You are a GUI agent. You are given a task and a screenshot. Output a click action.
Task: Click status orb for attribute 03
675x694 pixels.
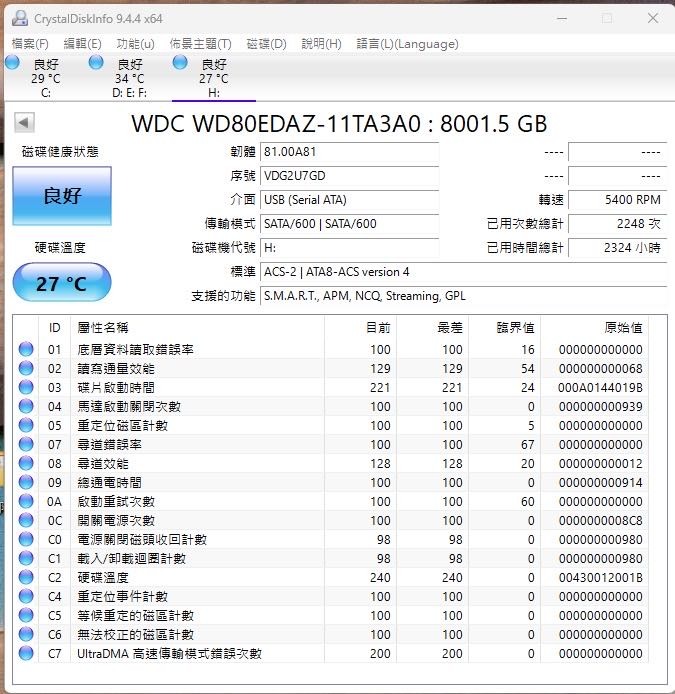(26, 387)
